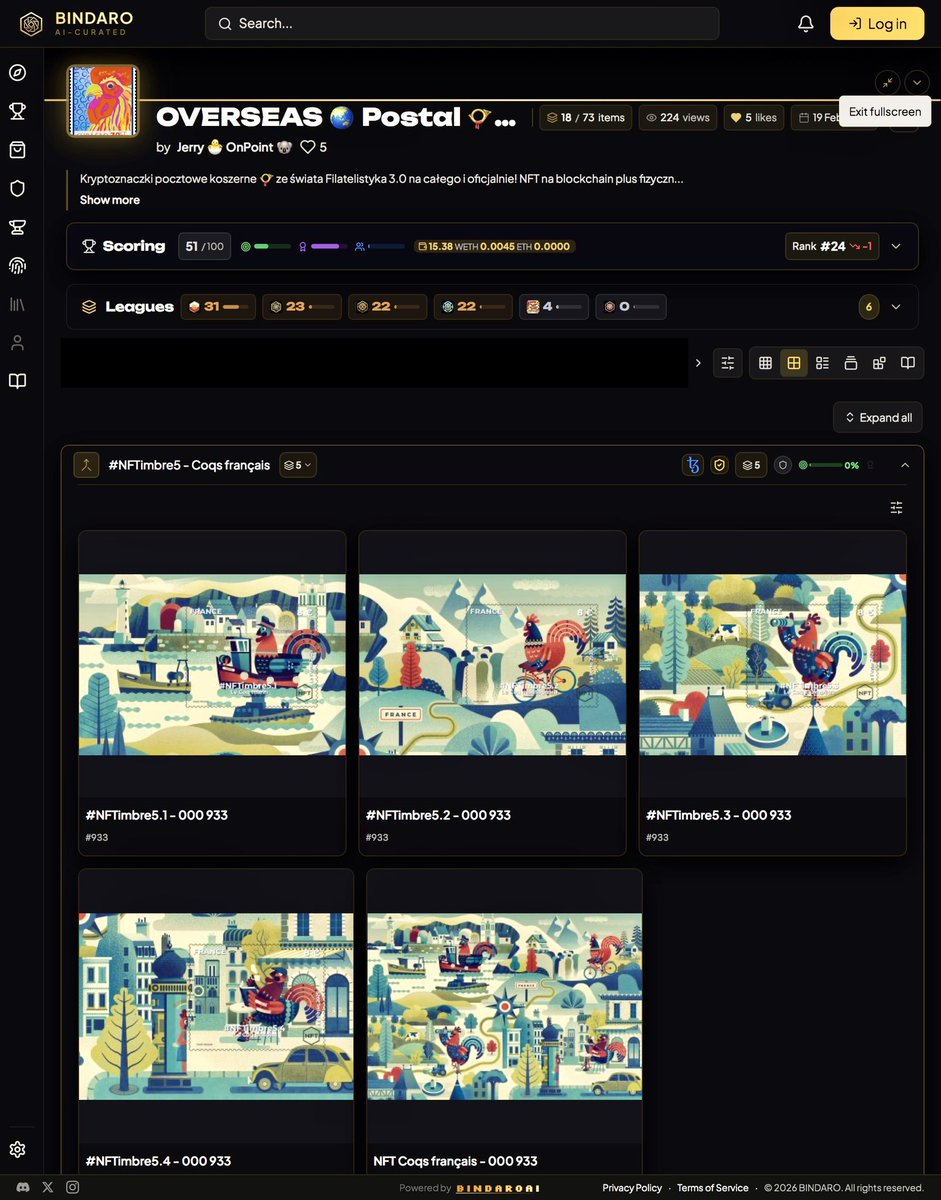
Task: Click the grey shield icon near 0%
Action: 783,465
